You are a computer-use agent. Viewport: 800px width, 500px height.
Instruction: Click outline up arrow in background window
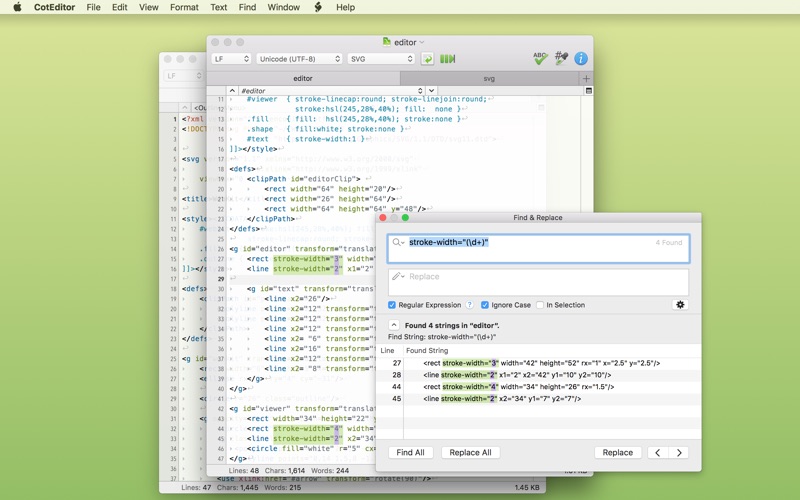point(185,108)
